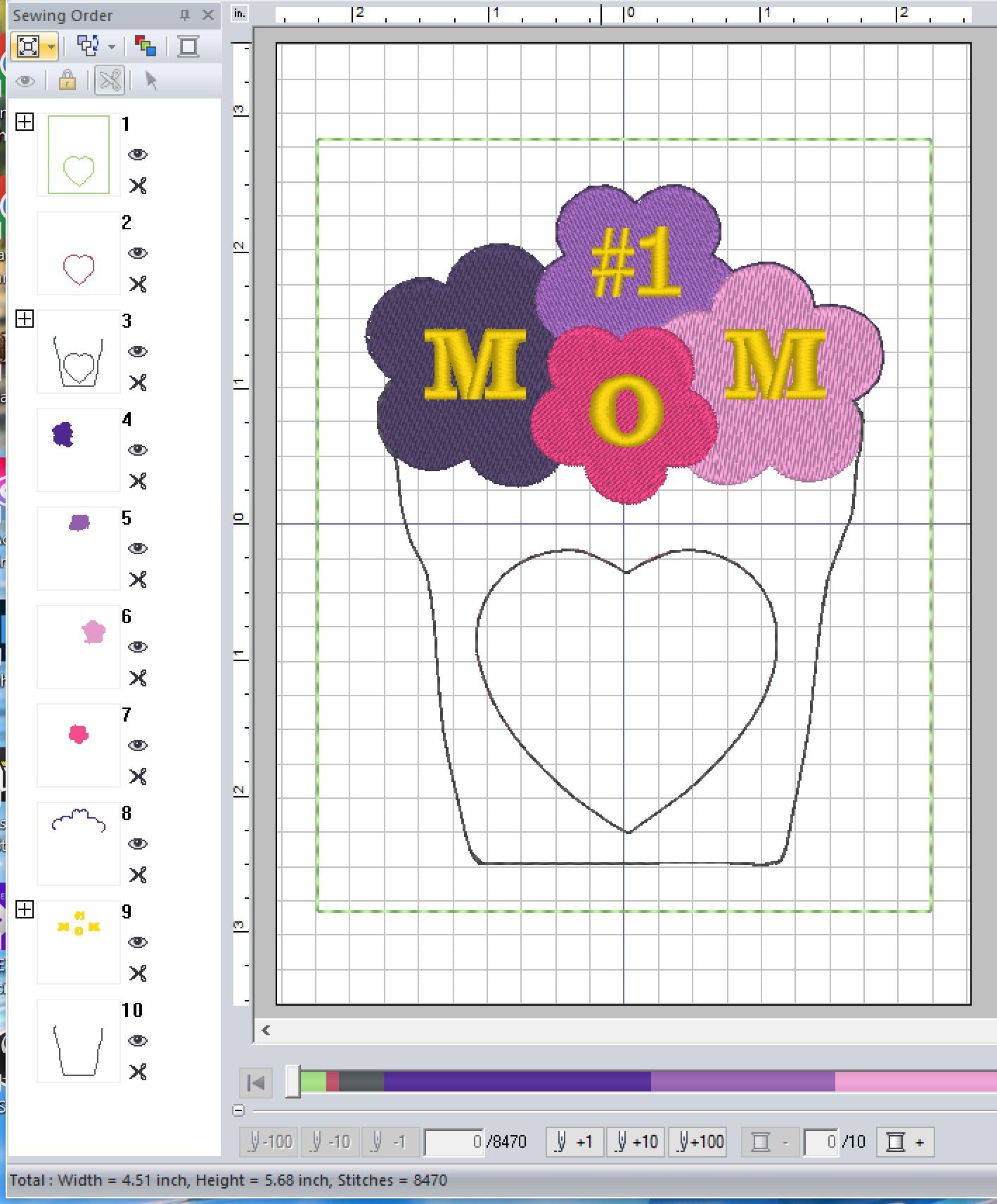Viewport: 997px width, 1204px height.
Task: Click scissors trim icon for item 1
Action: (138, 186)
